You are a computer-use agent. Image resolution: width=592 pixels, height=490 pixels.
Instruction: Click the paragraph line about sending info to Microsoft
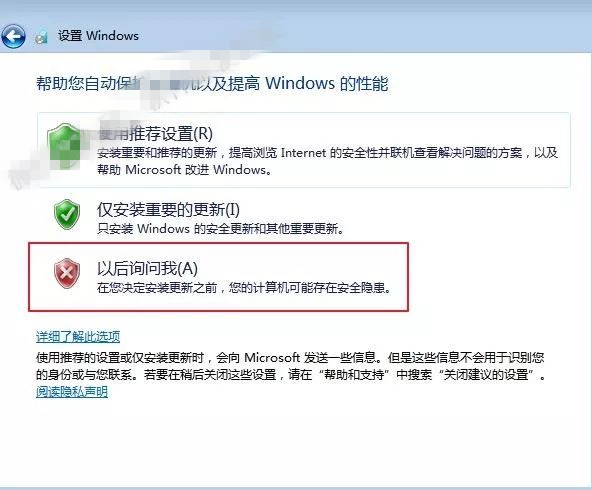pos(290,357)
